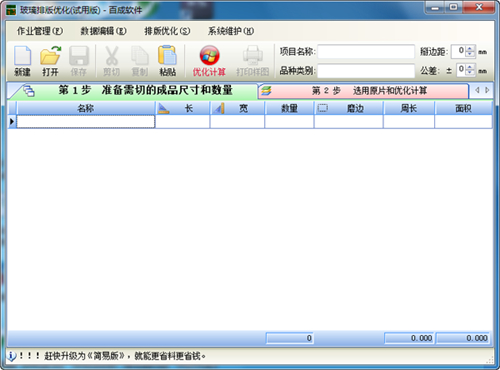Click the 周长 column header
The width and height of the screenshot is (500, 370).
[x=409, y=108]
